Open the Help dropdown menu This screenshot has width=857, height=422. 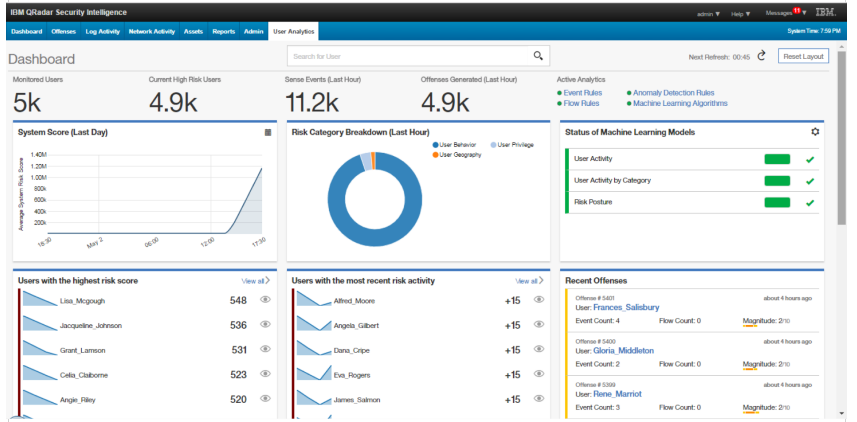[x=741, y=14]
